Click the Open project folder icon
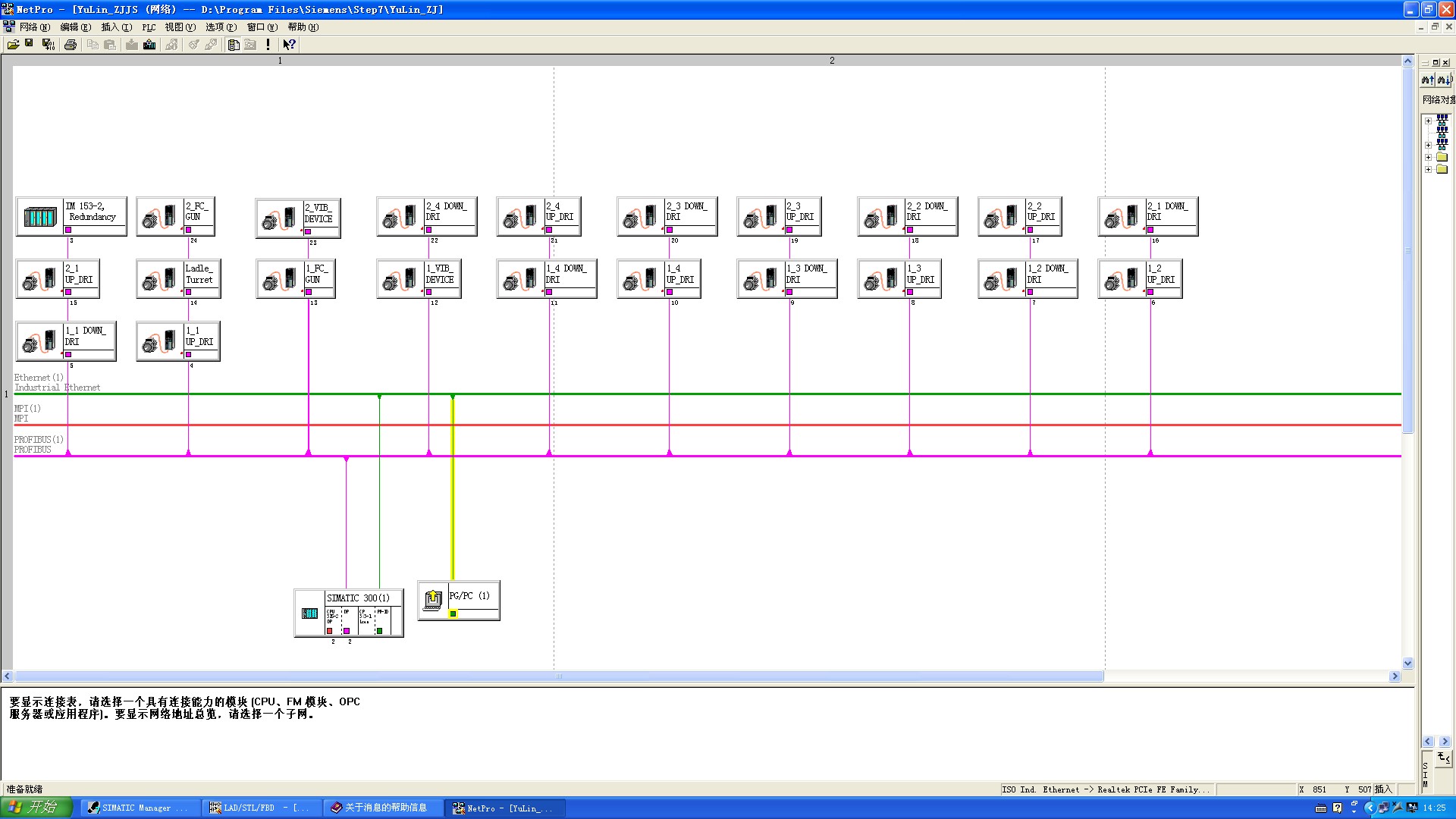The width and height of the screenshot is (1456, 819). pos(13,45)
